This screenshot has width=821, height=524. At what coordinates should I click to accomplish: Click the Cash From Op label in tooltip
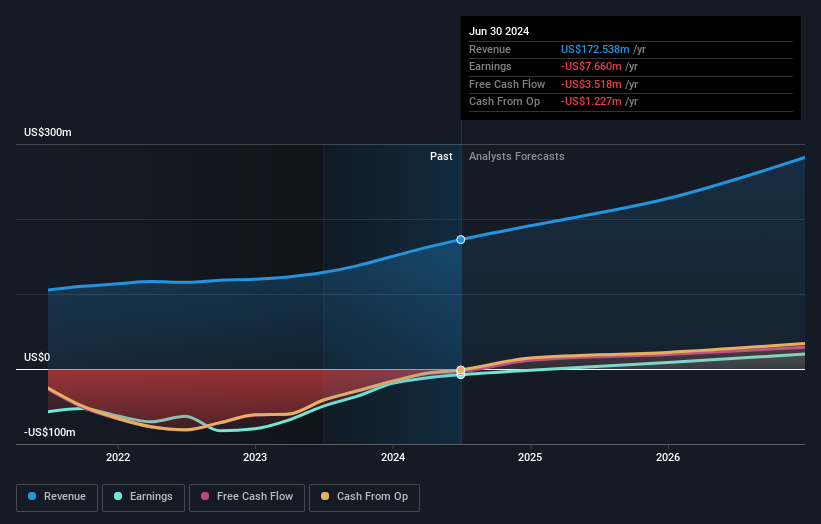(x=504, y=102)
